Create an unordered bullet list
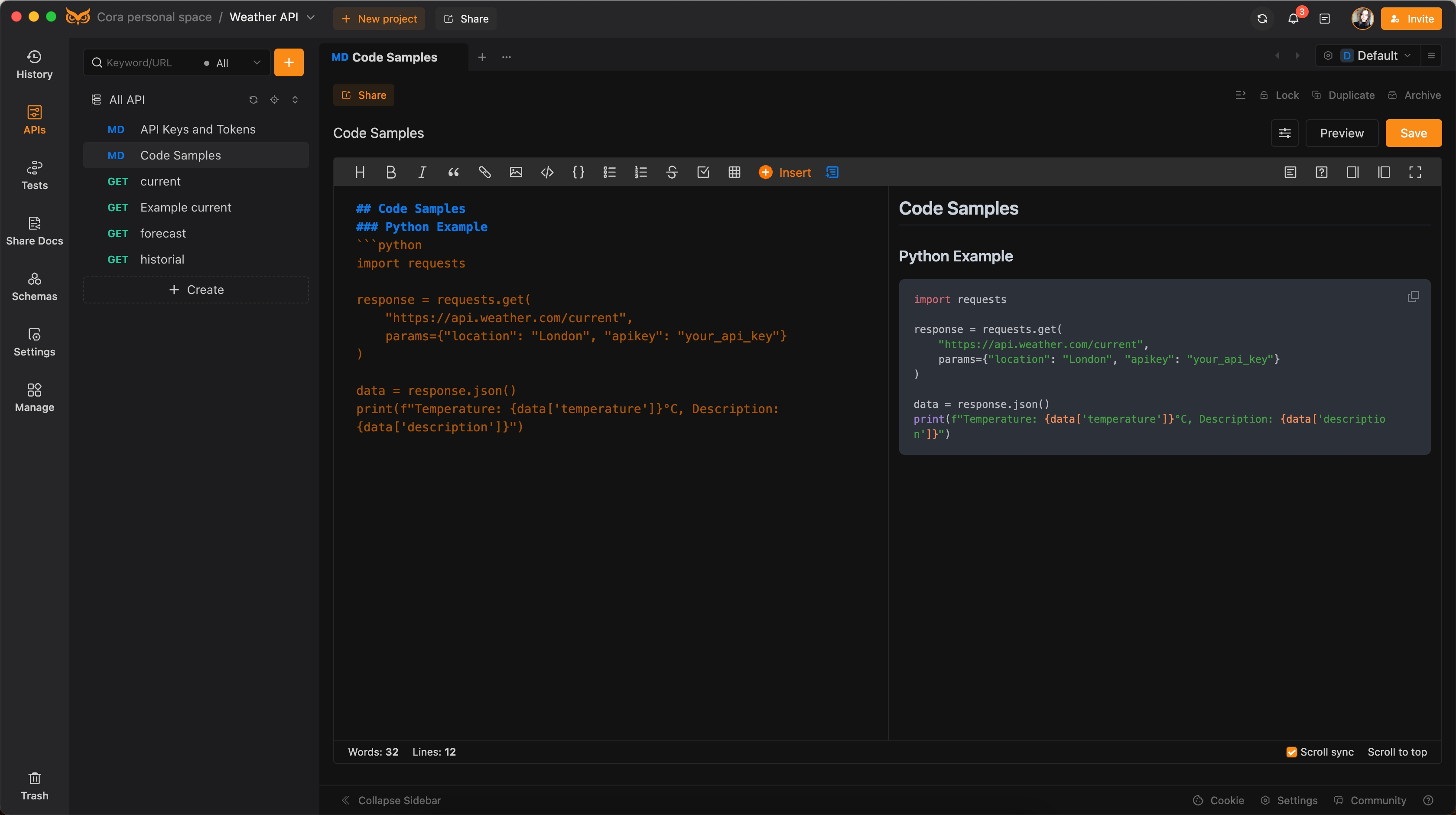The width and height of the screenshot is (1456, 815). (609, 173)
